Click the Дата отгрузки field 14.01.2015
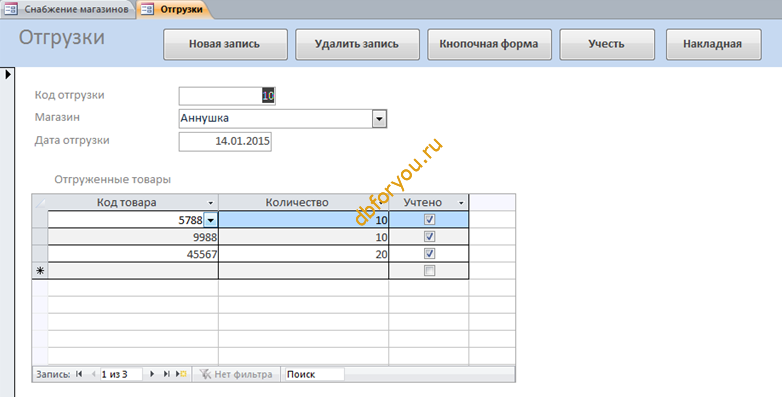The width and height of the screenshot is (782, 397). [225, 141]
